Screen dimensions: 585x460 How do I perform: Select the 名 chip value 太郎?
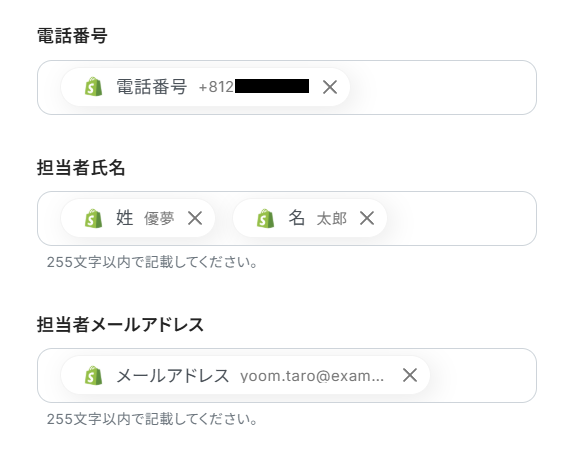(332, 219)
